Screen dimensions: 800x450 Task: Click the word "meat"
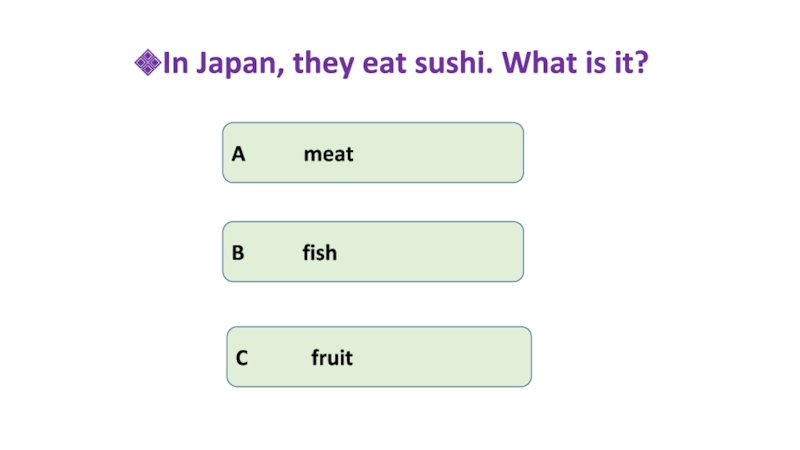pos(329,155)
